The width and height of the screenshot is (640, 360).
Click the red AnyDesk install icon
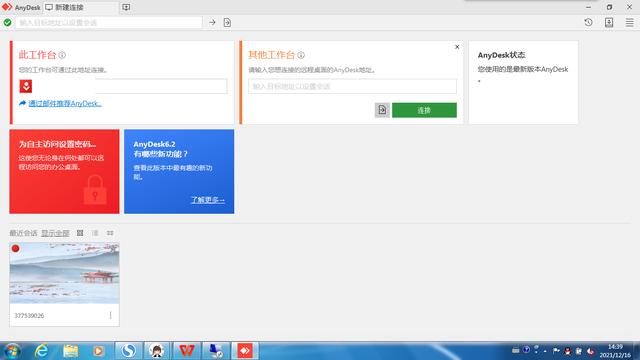pos(26,86)
